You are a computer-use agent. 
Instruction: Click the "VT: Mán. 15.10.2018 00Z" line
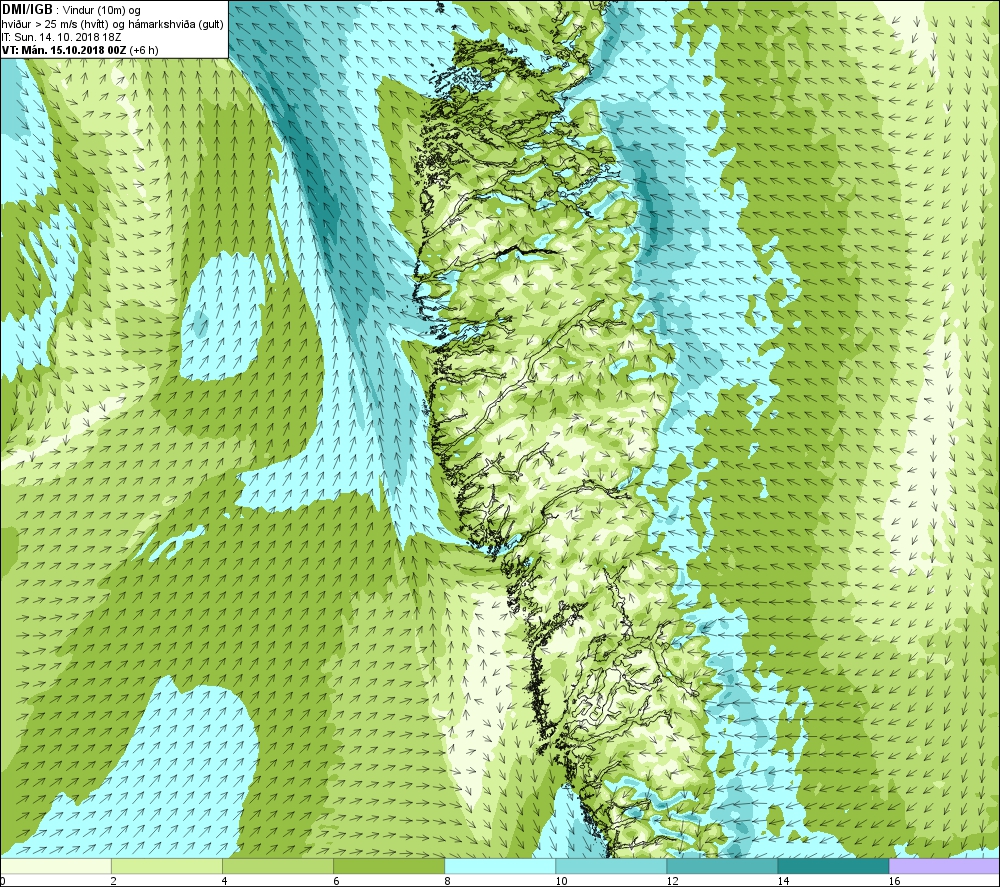pyautogui.click(x=64, y=50)
